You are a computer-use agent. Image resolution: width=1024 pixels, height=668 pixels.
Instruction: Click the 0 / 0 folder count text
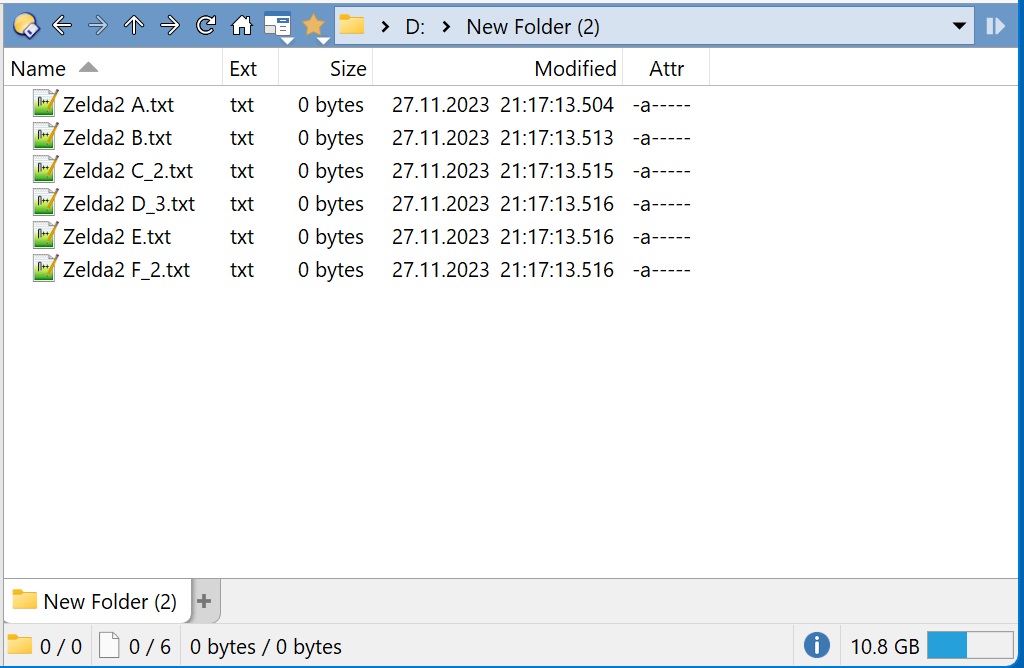(61, 646)
